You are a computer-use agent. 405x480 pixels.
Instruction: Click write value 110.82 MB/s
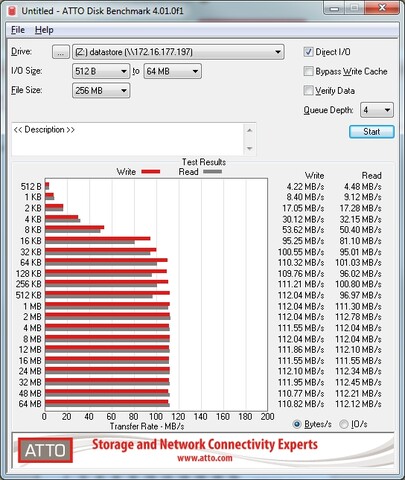pos(301,404)
